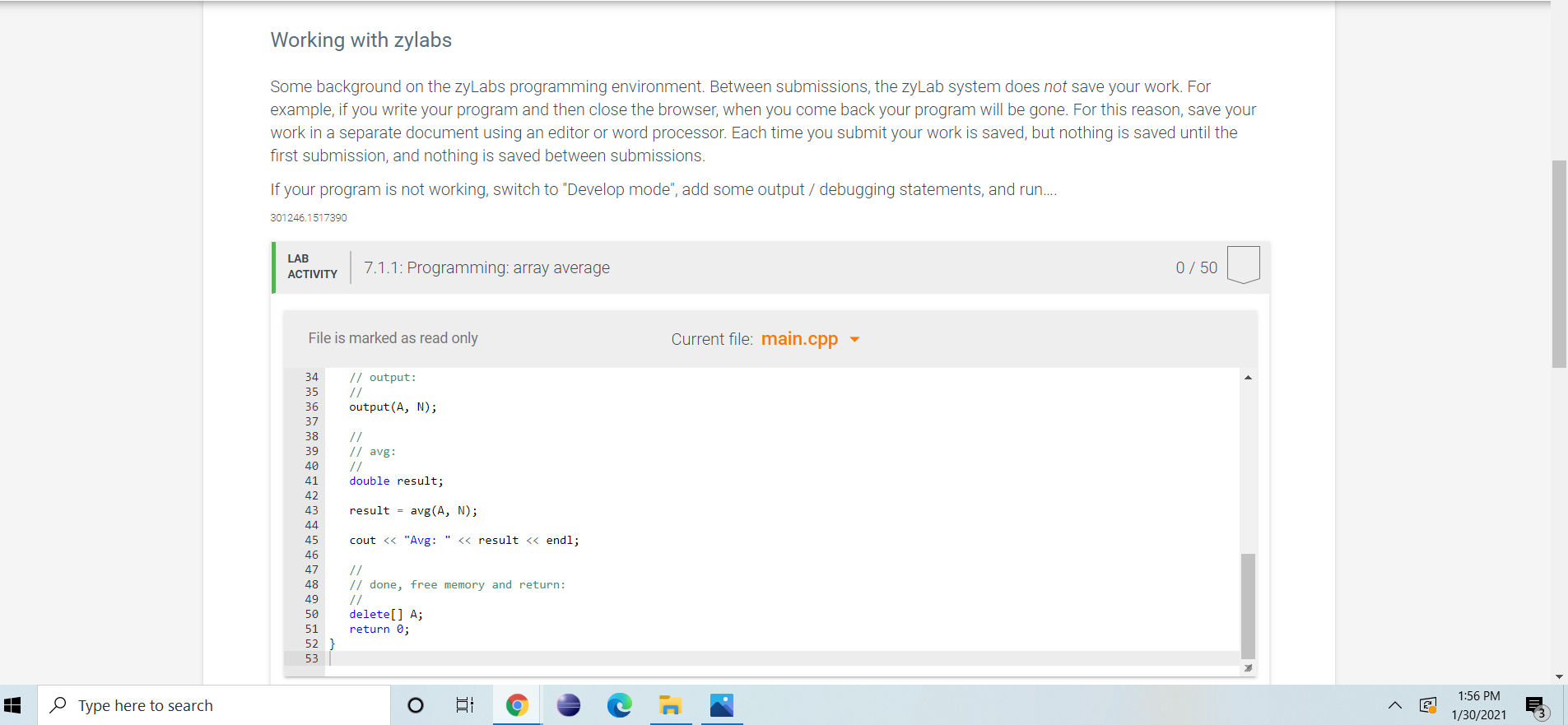This screenshot has height=725, width=1568.
Task: Click the browser page vertical scrollbar thumb
Action: coord(1559,264)
